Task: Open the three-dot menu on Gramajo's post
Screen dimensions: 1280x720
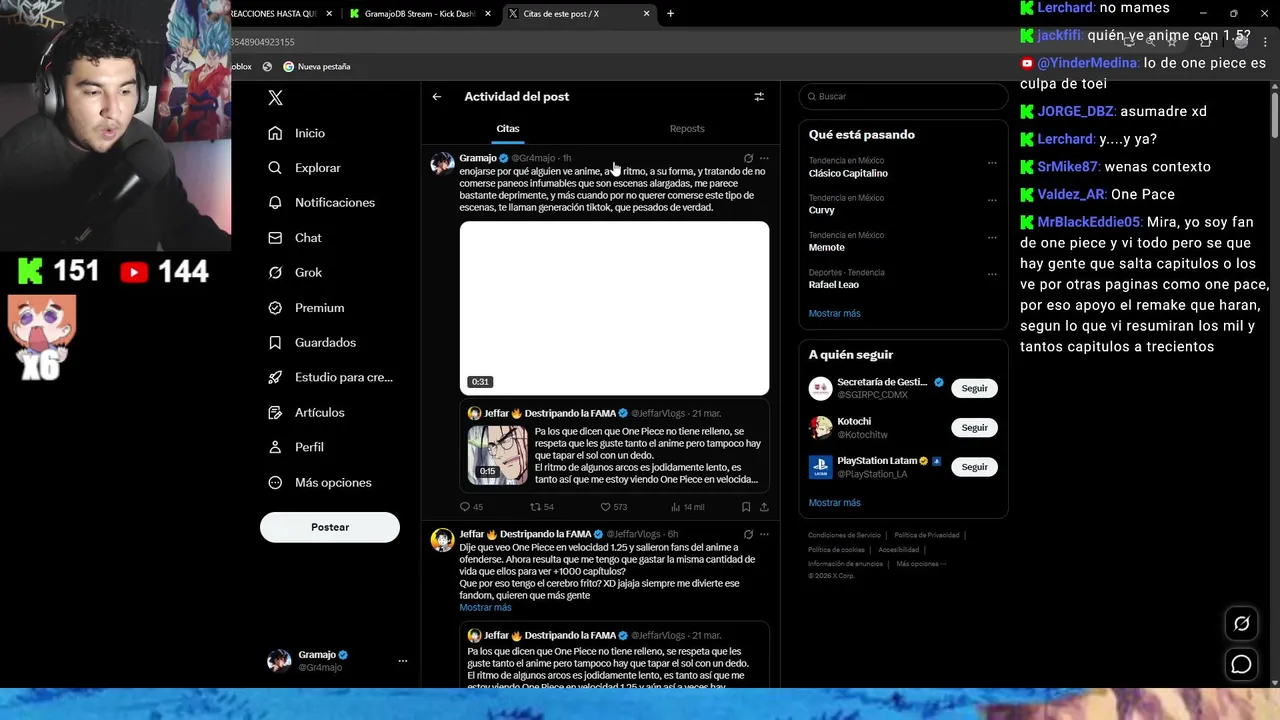Action: [764, 158]
